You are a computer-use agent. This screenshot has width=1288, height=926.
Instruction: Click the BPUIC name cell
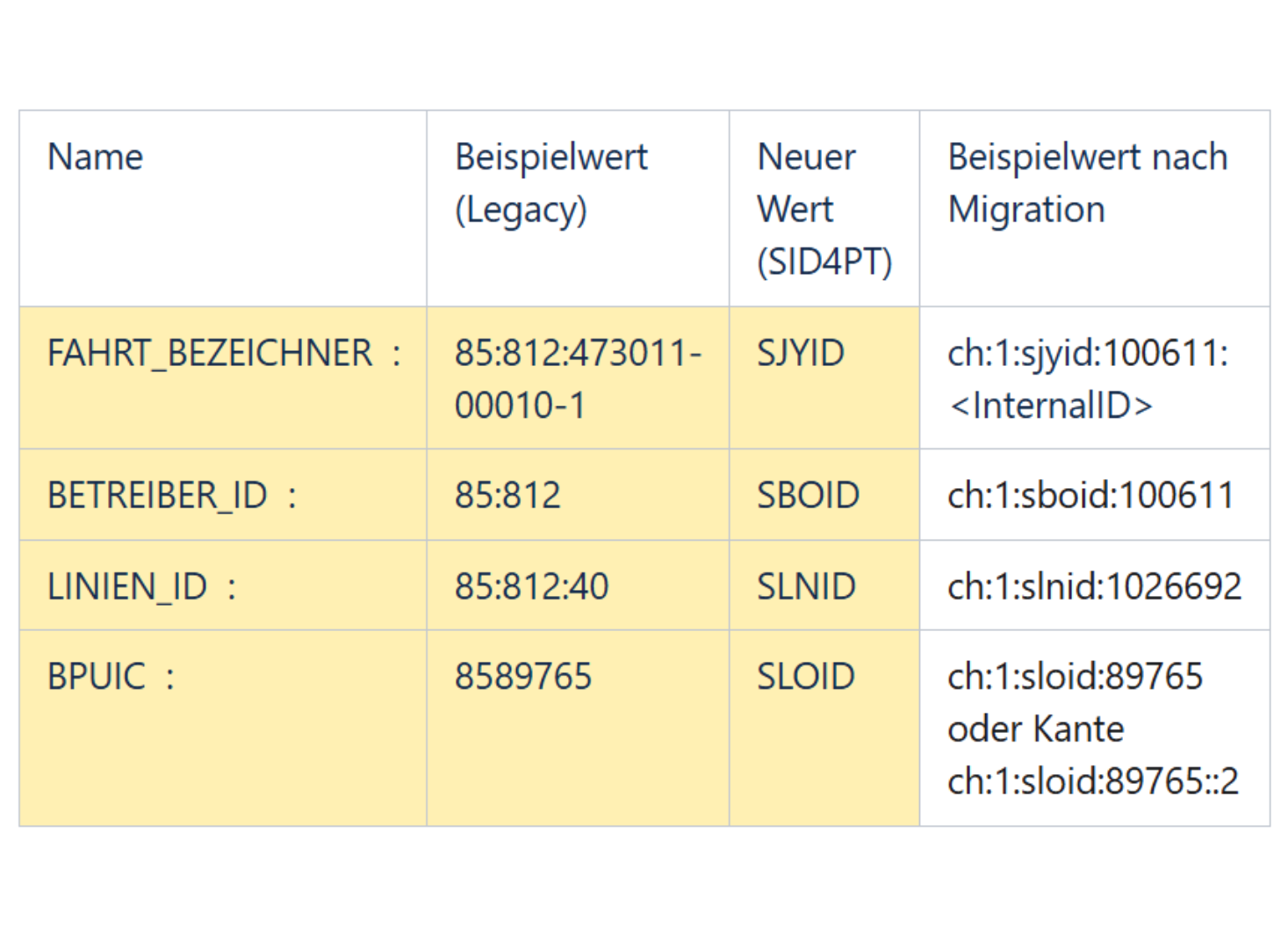[223, 729]
